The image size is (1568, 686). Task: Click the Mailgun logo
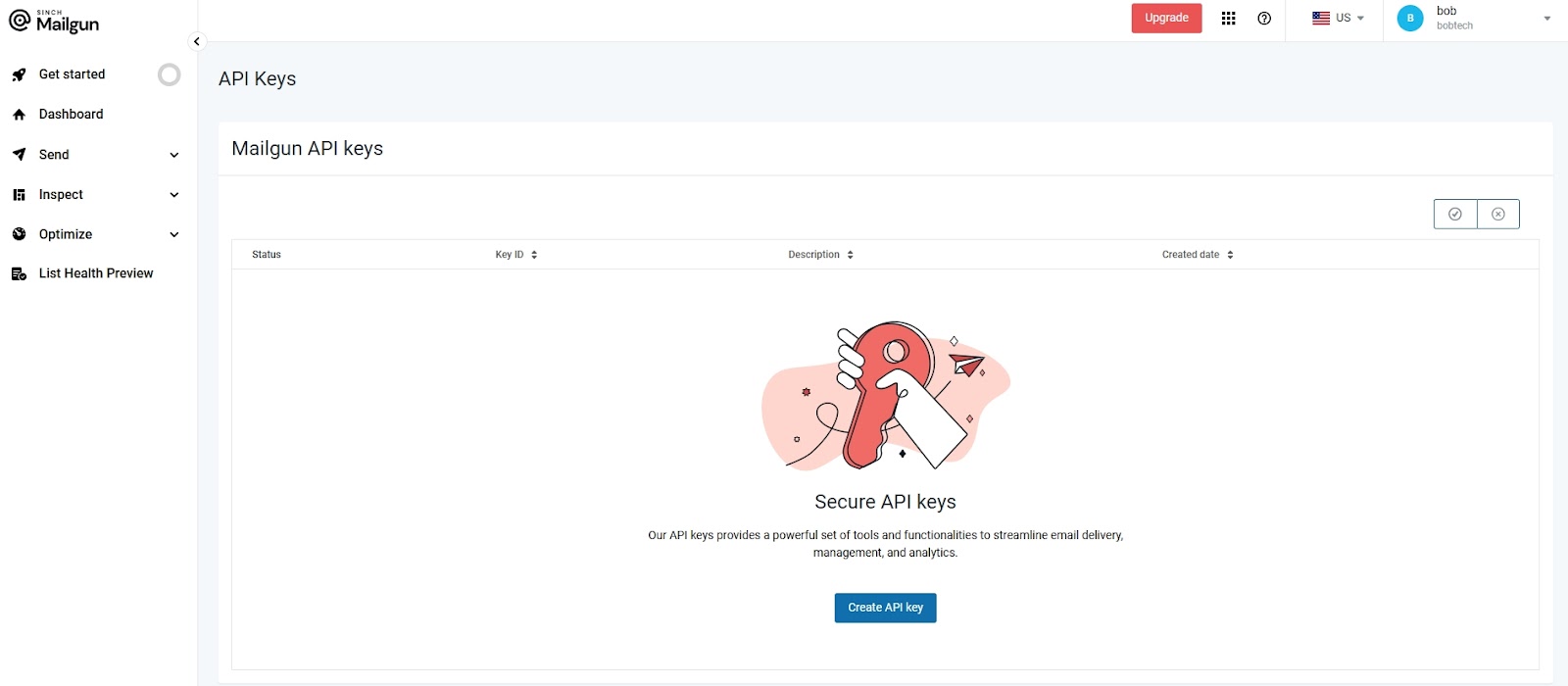(54, 22)
